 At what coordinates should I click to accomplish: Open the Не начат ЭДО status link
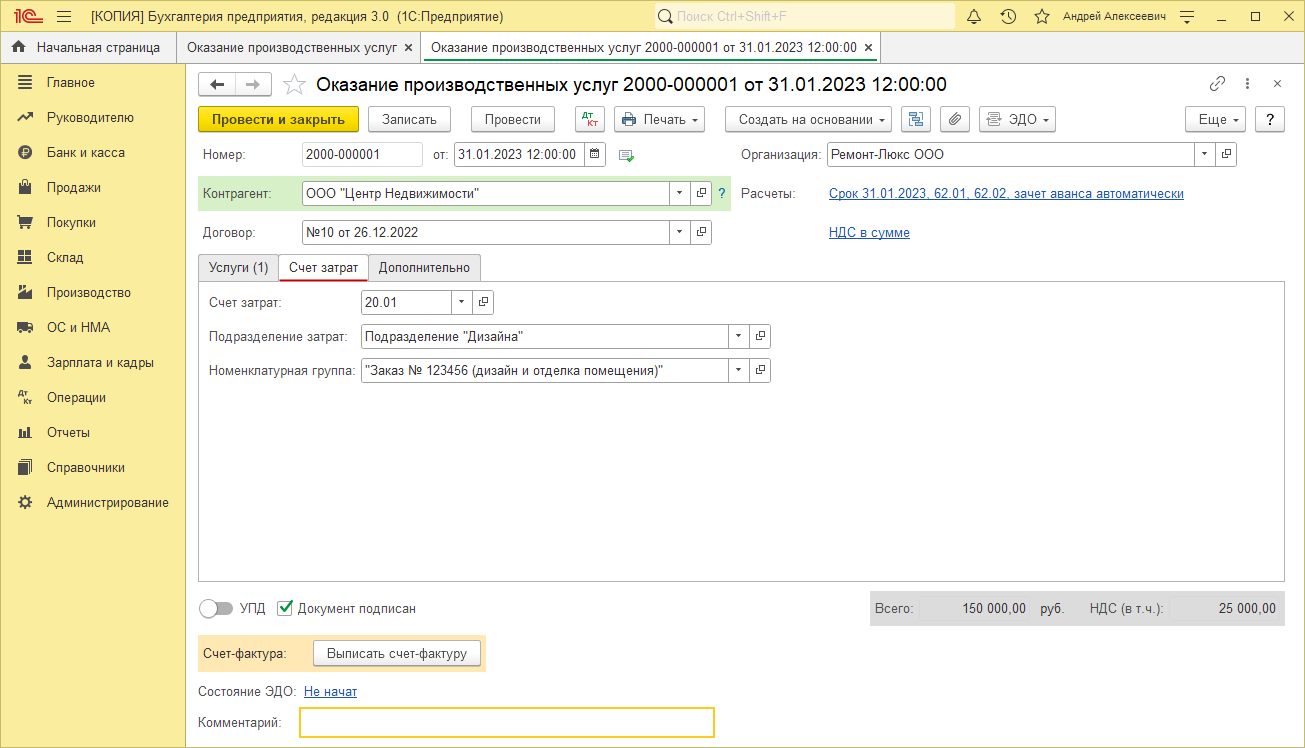pyautogui.click(x=330, y=691)
